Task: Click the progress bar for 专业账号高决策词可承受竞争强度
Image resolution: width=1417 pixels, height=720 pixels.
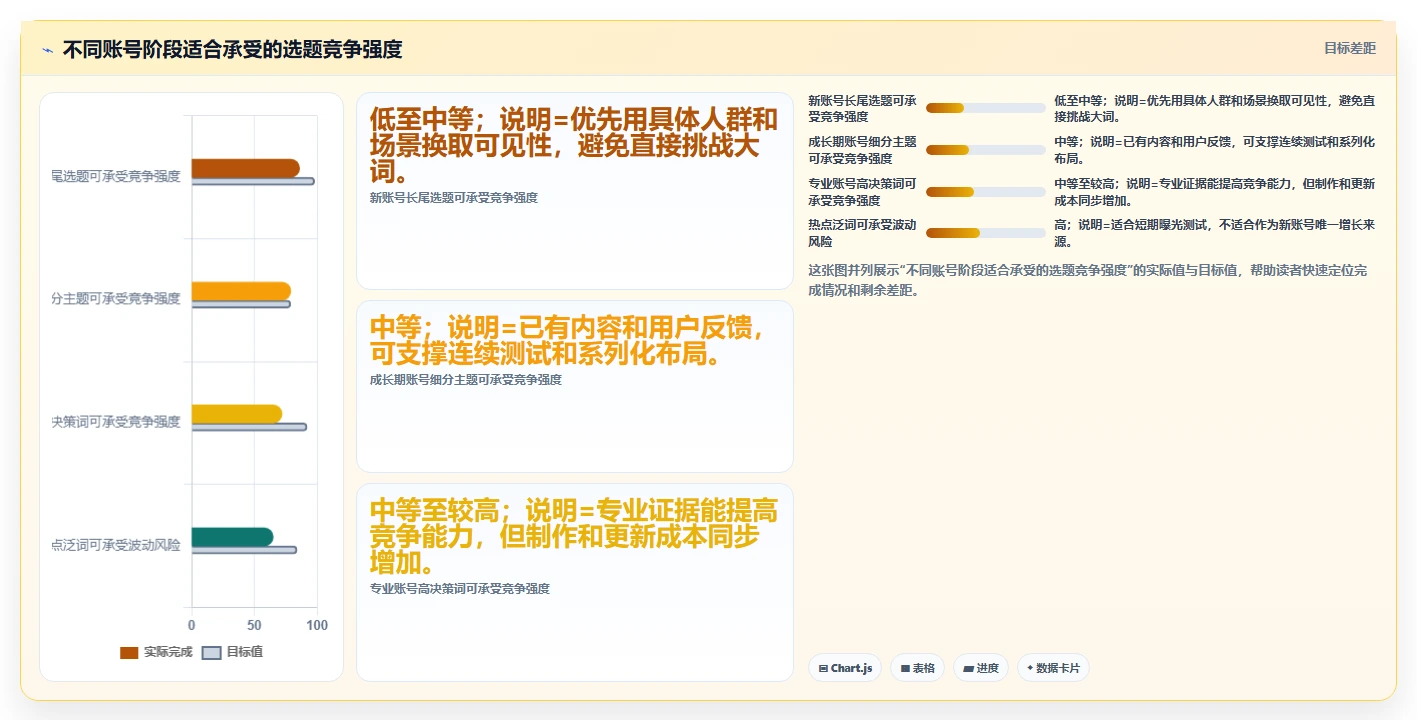Action: pyautogui.click(x=985, y=192)
